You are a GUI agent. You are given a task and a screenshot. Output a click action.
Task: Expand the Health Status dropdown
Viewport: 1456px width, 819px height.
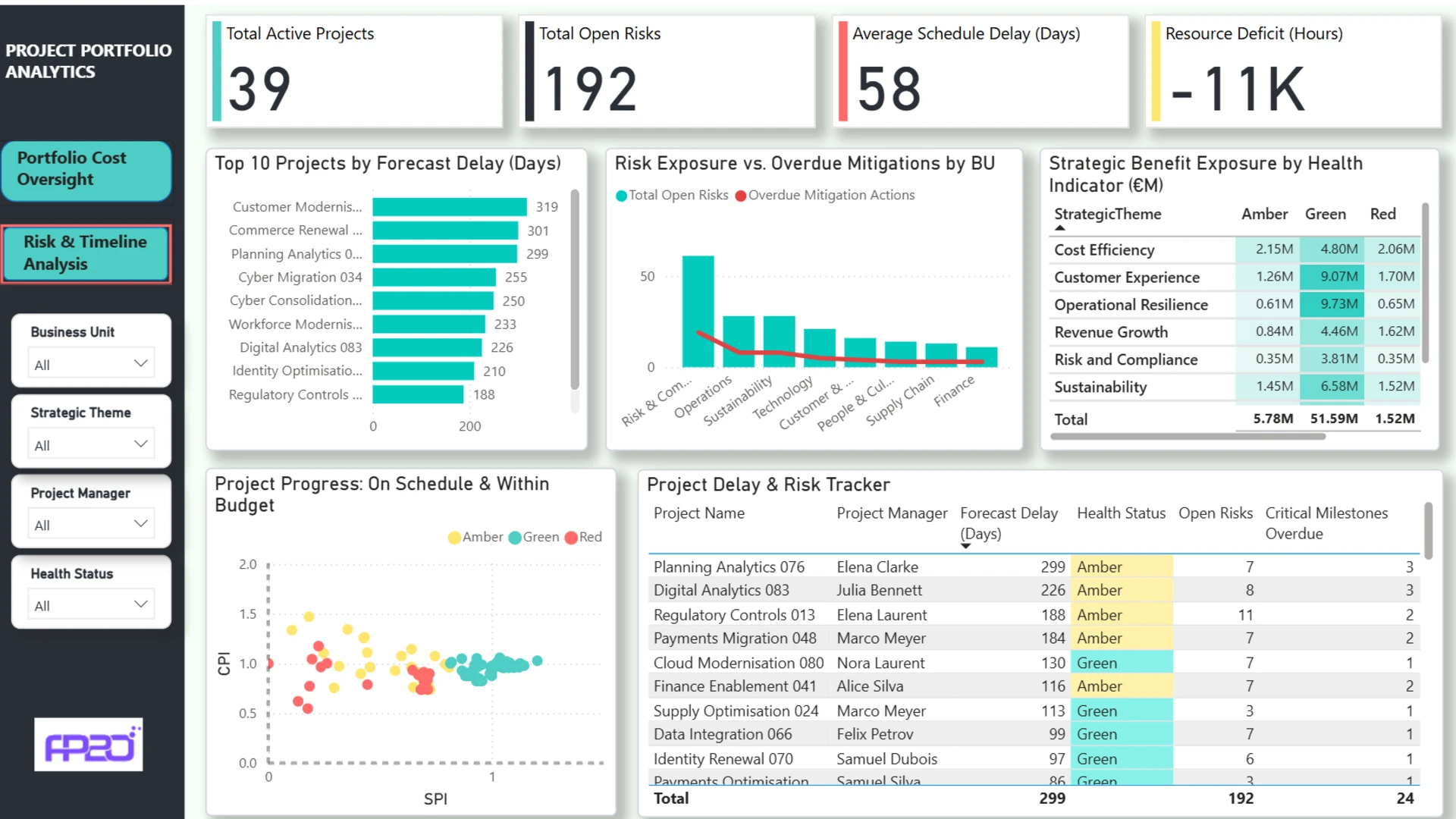[x=91, y=605]
